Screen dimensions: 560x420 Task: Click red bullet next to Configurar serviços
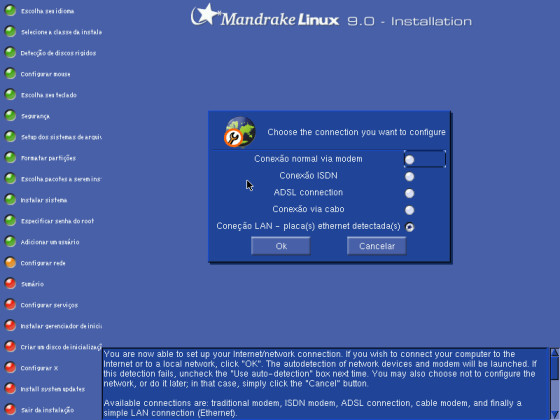[x=10, y=305]
